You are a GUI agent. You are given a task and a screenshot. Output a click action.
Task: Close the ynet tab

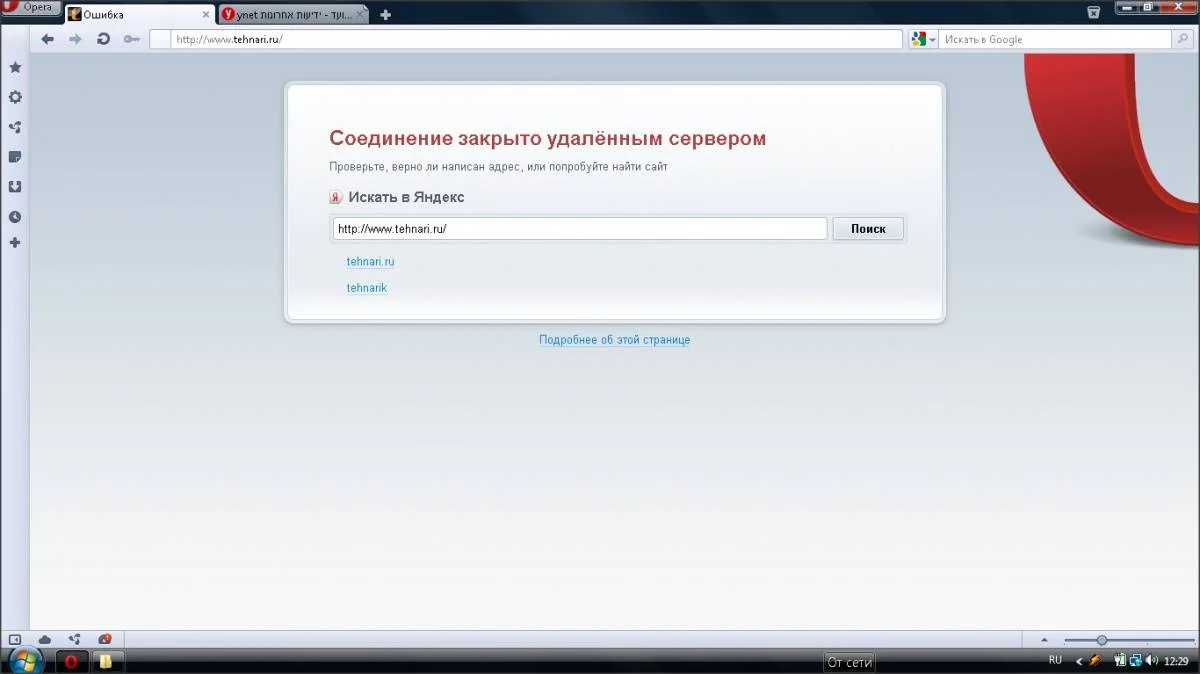click(361, 15)
